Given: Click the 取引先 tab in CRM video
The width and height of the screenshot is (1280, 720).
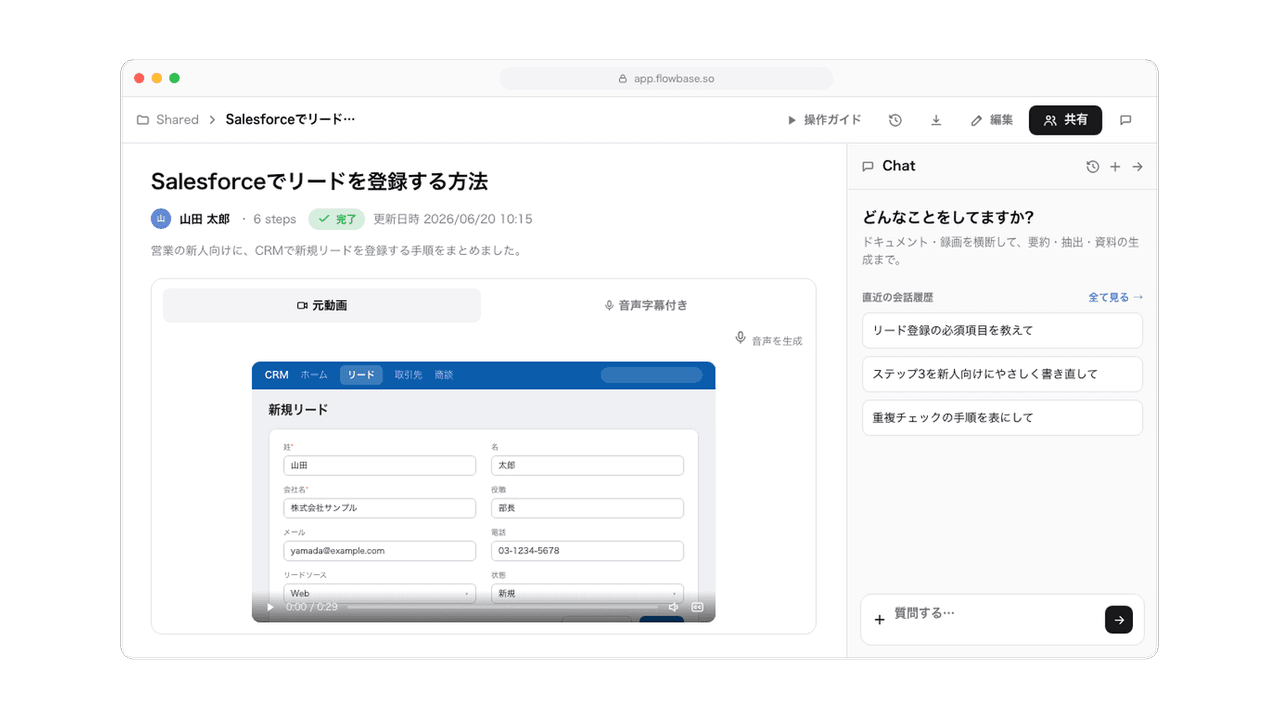Looking at the screenshot, I should coord(408,375).
